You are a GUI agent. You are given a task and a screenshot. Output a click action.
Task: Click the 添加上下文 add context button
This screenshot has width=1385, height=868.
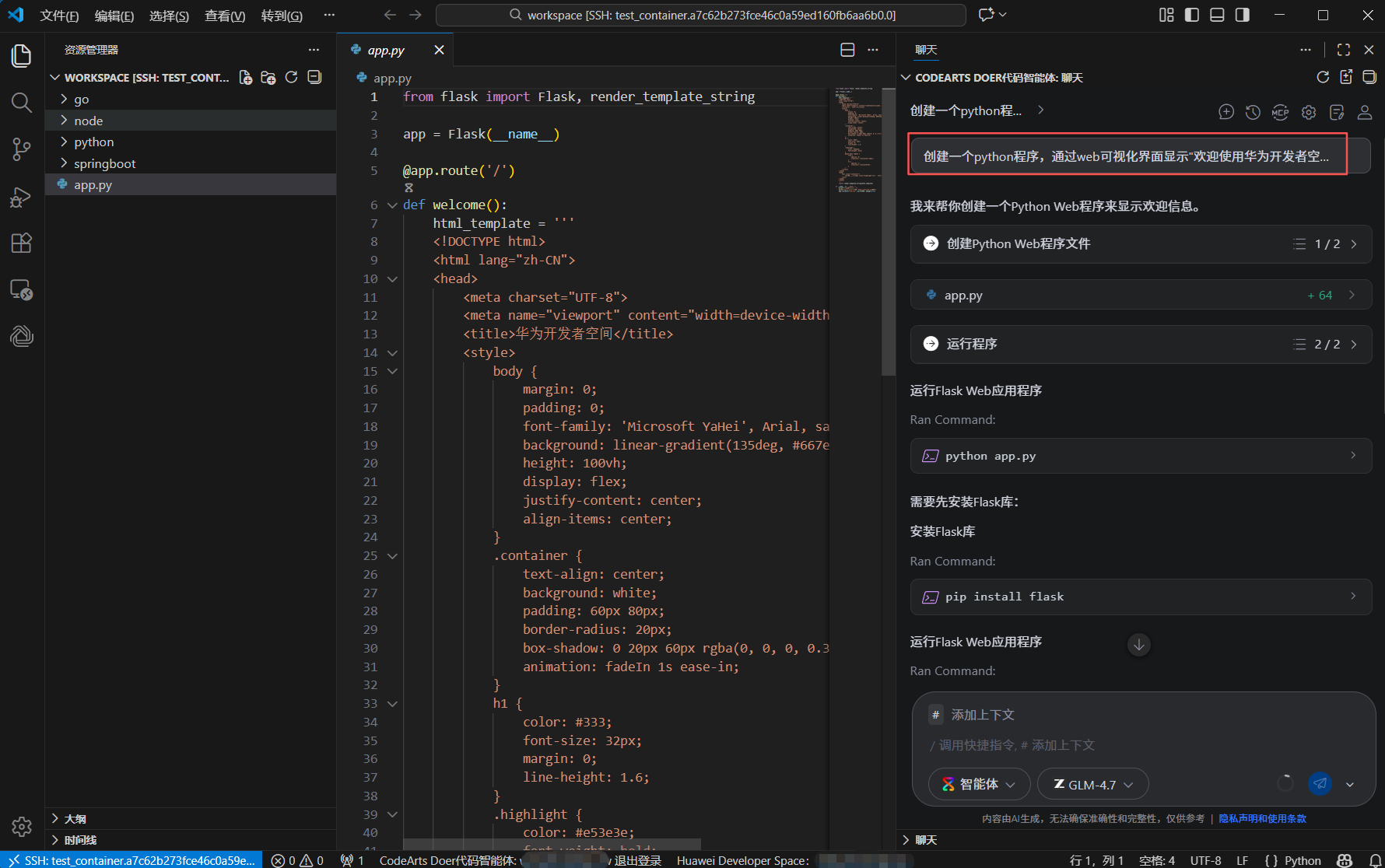(x=972, y=715)
